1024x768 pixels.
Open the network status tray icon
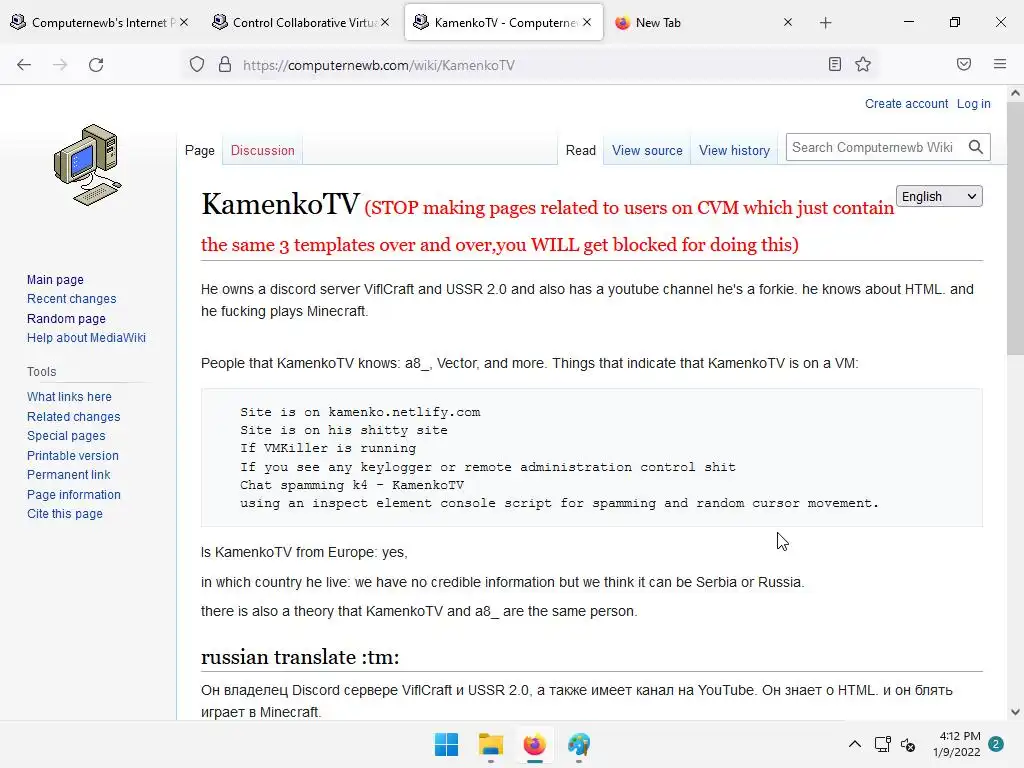point(882,744)
